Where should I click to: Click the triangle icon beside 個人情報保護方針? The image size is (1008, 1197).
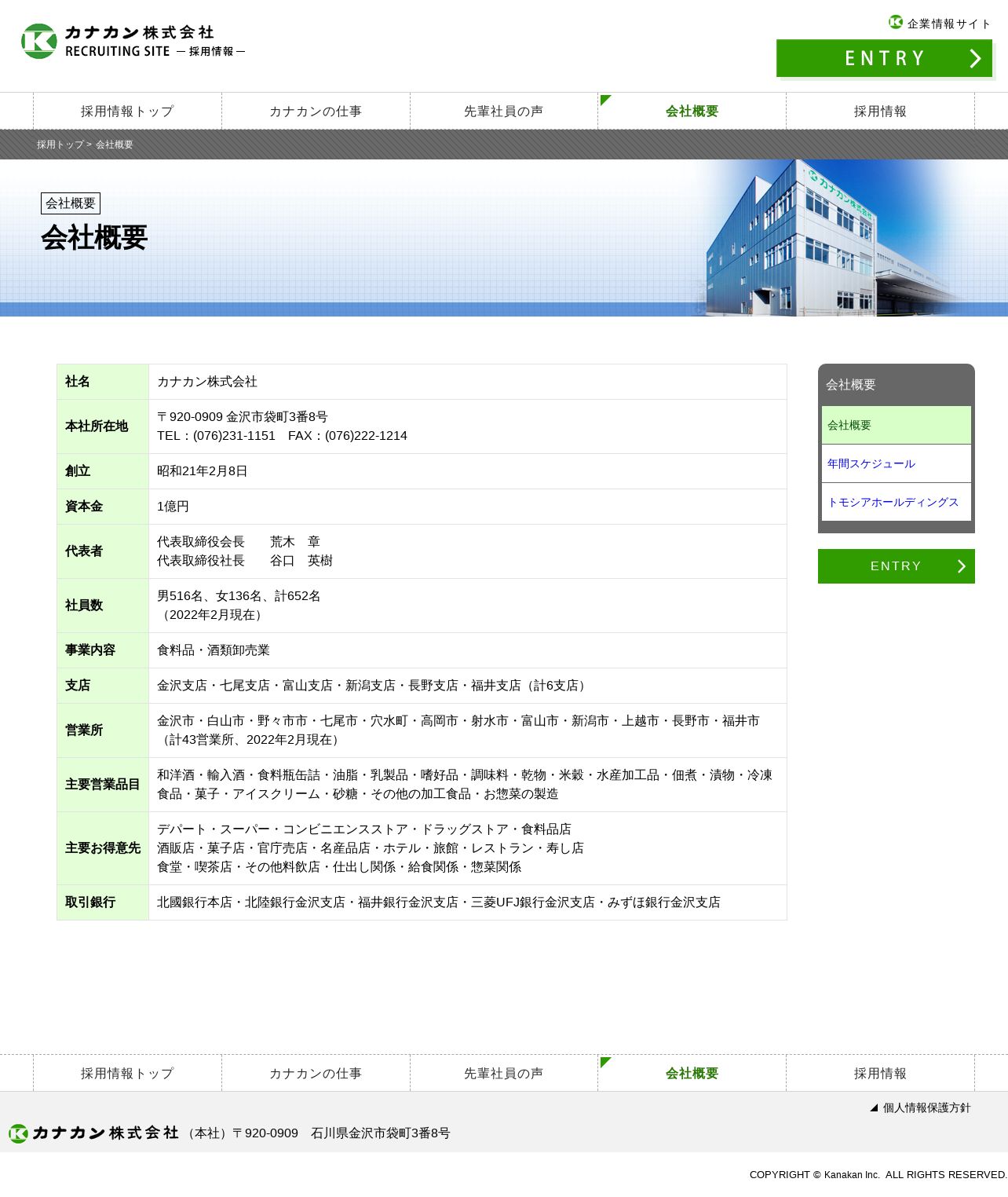[x=874, y=1107]
